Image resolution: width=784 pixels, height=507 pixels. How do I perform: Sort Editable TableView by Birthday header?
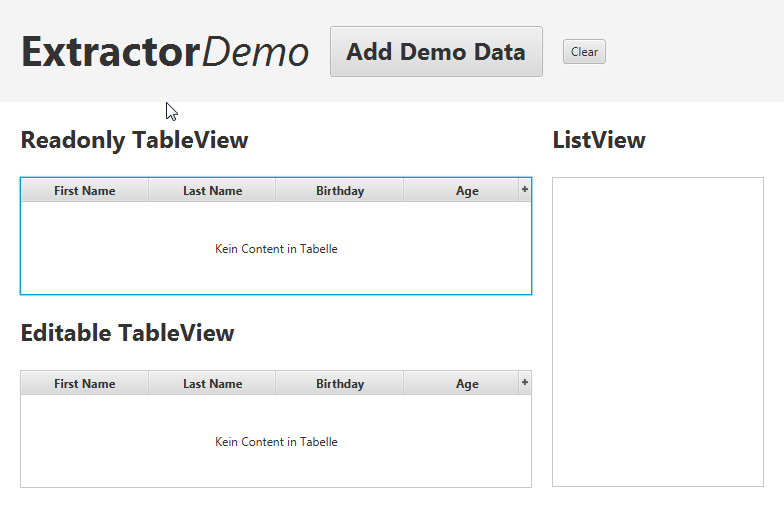tap(340, 384)
